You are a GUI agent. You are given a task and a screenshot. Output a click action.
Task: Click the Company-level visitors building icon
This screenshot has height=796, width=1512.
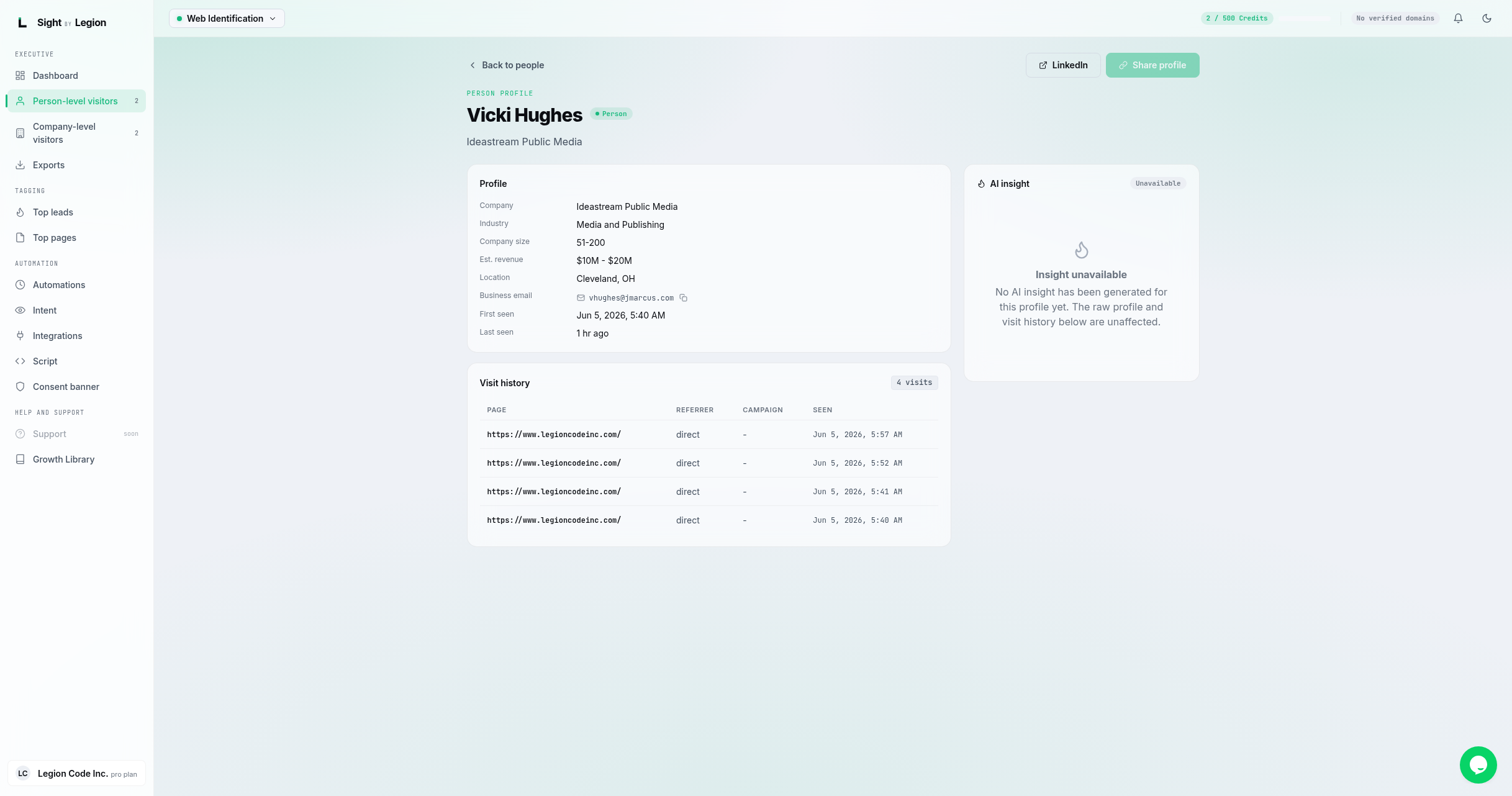[20, 133]
